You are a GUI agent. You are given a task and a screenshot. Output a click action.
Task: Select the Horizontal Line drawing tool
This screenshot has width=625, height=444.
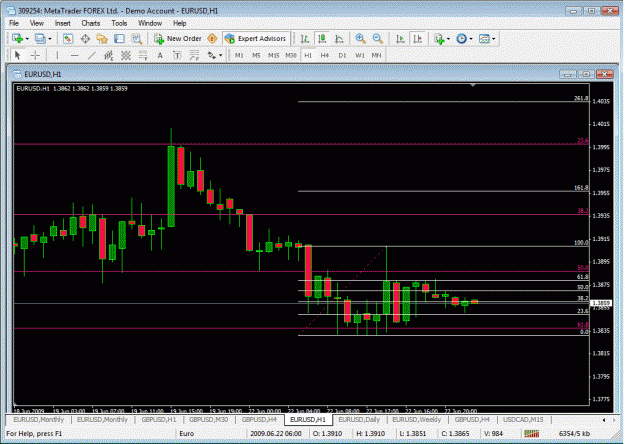point(74,55)
